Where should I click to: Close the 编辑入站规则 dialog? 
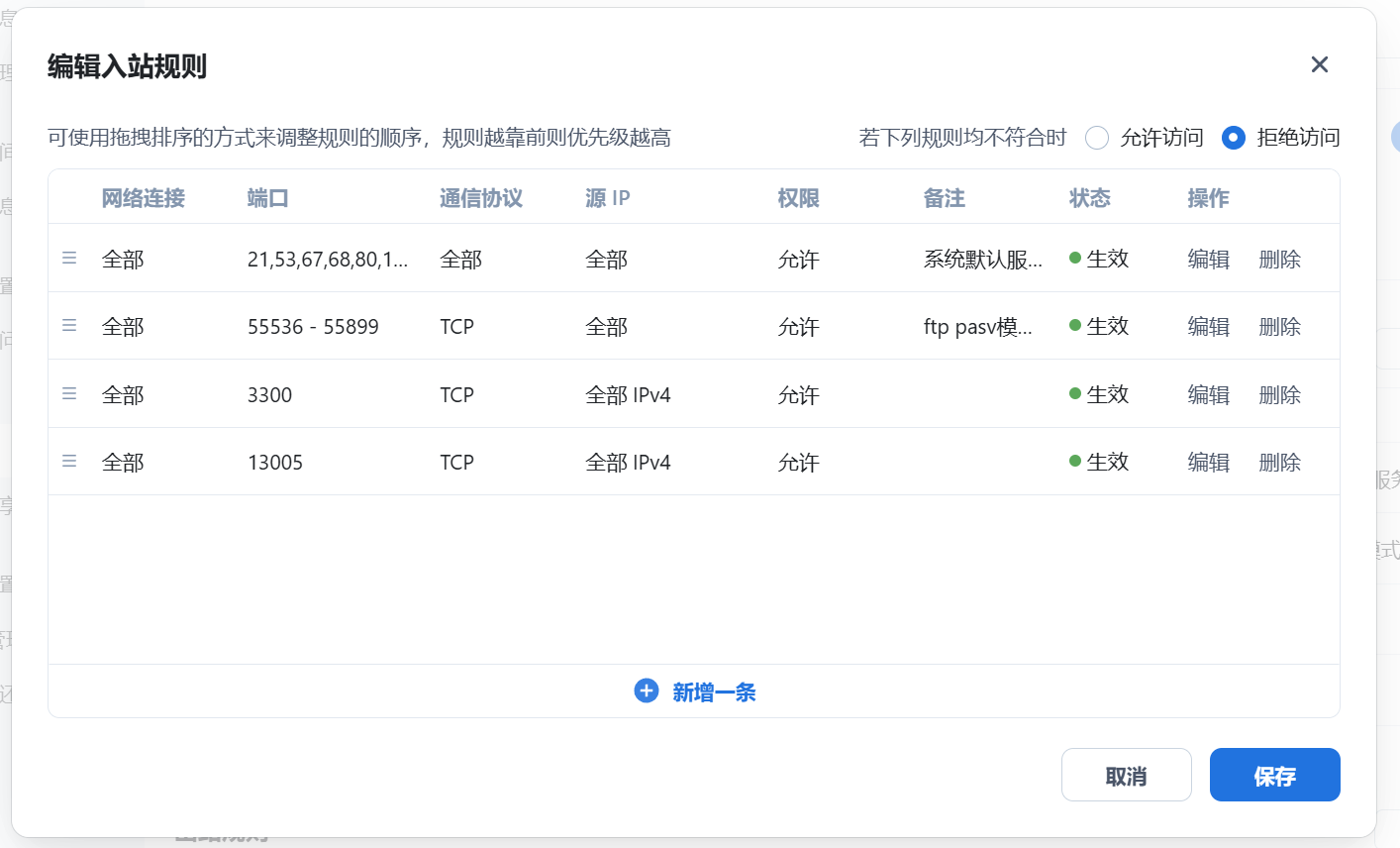pyautogui.click(x=1319, y=64)
